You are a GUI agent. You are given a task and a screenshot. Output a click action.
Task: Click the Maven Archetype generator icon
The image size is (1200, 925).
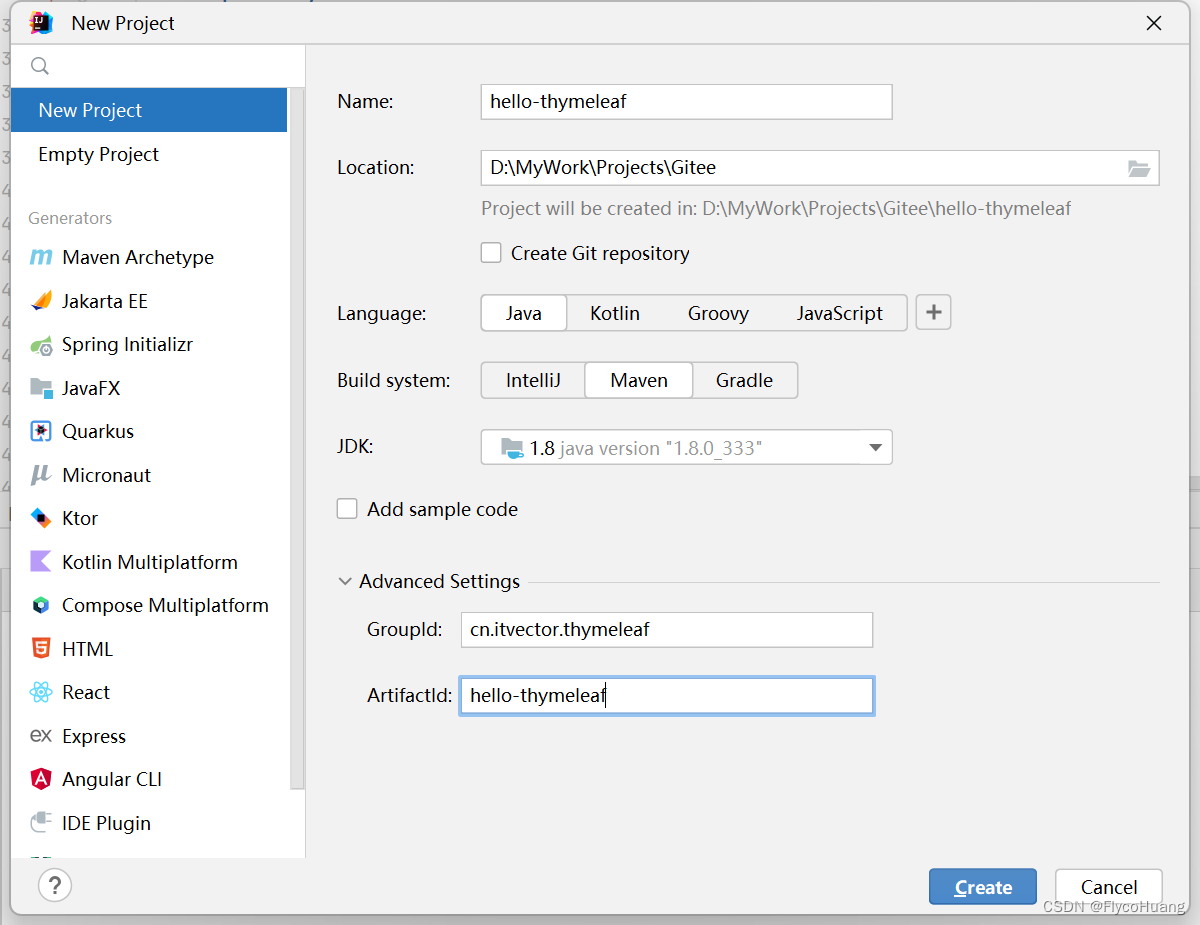[x=41, y=257]
